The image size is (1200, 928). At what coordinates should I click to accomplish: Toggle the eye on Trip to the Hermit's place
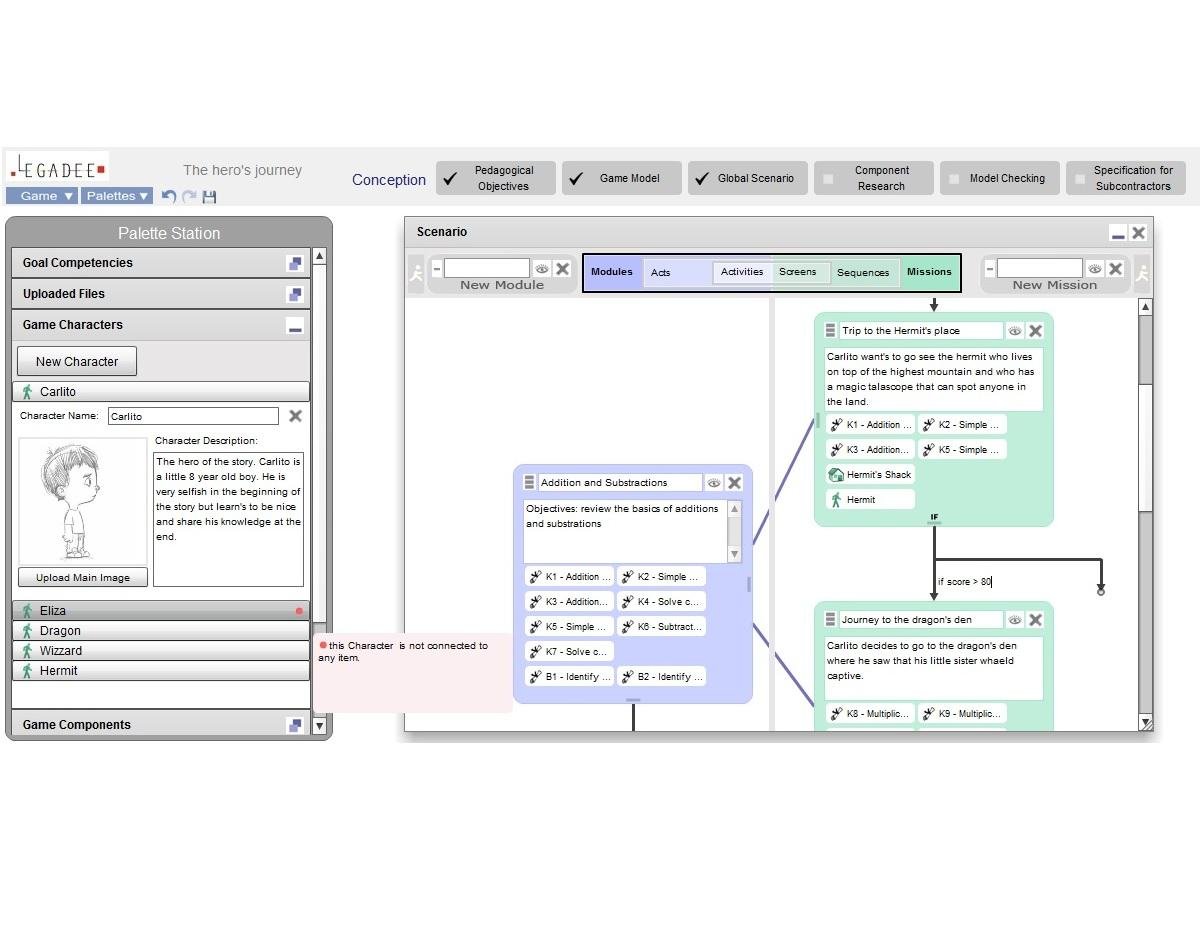(1015, 330)
